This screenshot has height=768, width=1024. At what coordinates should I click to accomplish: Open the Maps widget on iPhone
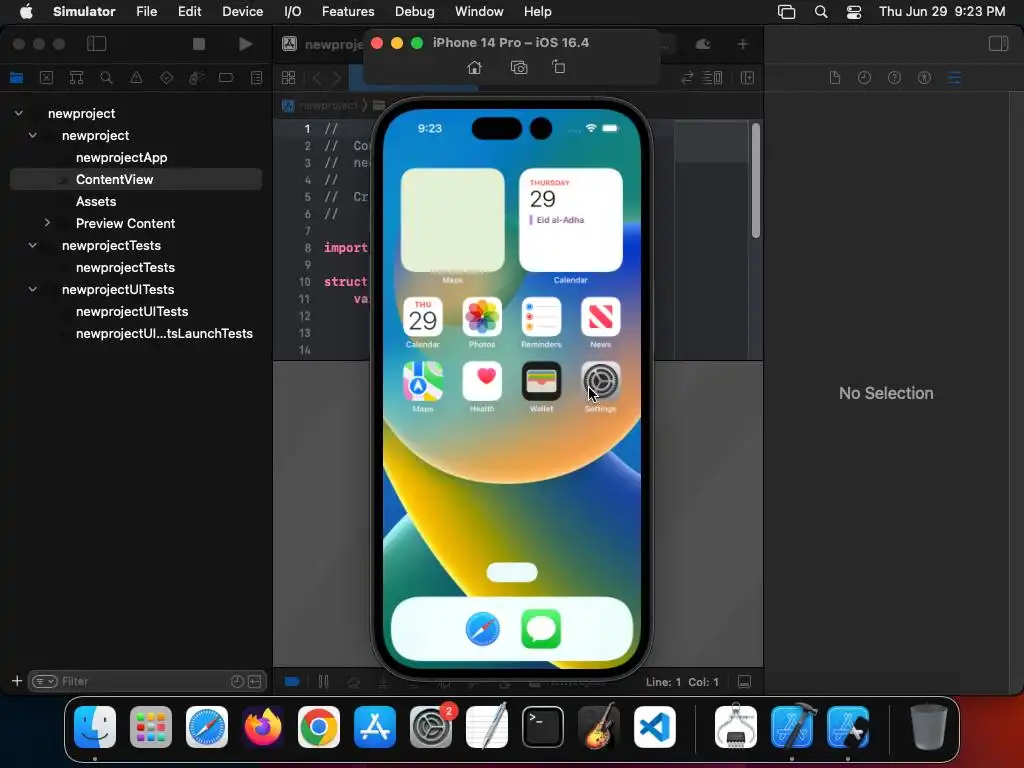453,220
